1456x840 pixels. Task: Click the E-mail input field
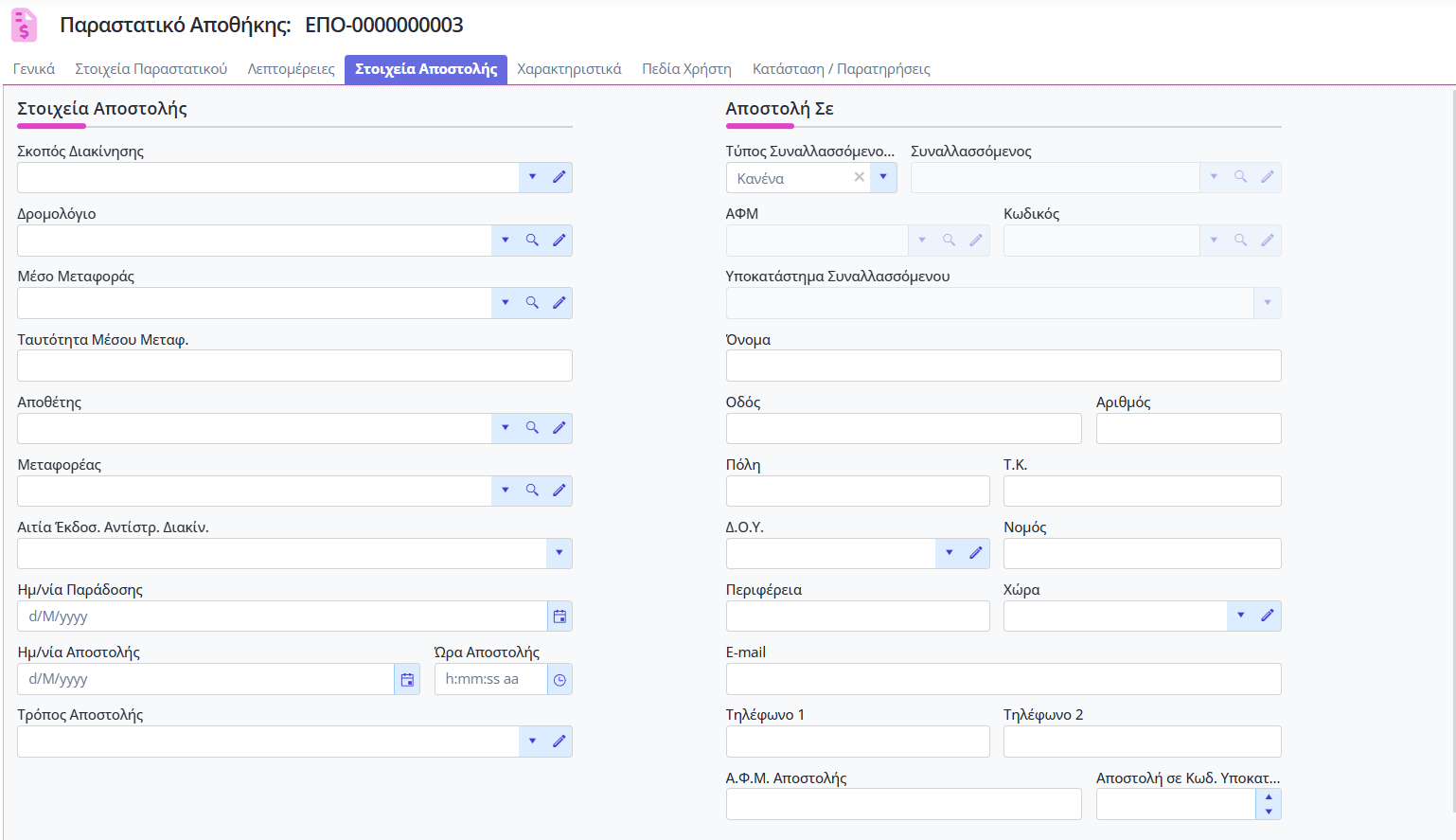click(x=1003, y=679)
